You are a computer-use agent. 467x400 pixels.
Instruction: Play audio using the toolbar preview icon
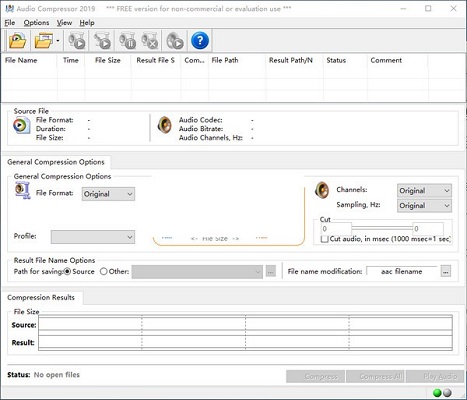[175, 41]
